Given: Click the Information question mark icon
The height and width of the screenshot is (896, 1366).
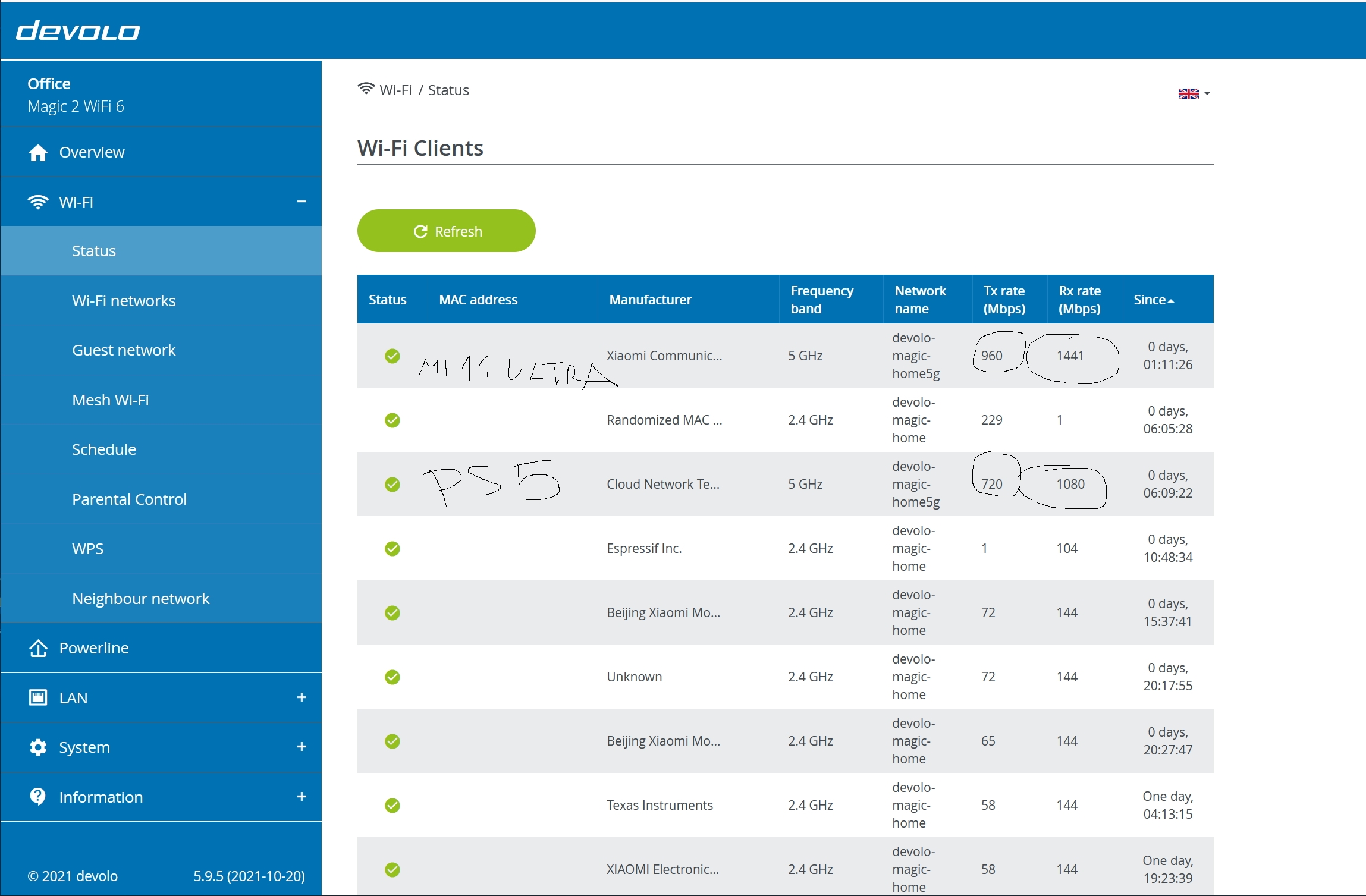Looking at the screenshot, I should 38,797.
